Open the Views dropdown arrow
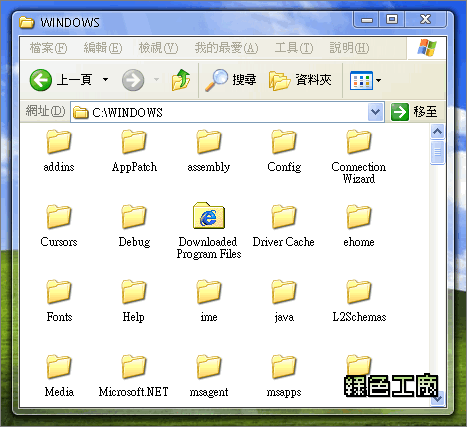The height and width of the screenshot is (427, 467). click(378, 80)
